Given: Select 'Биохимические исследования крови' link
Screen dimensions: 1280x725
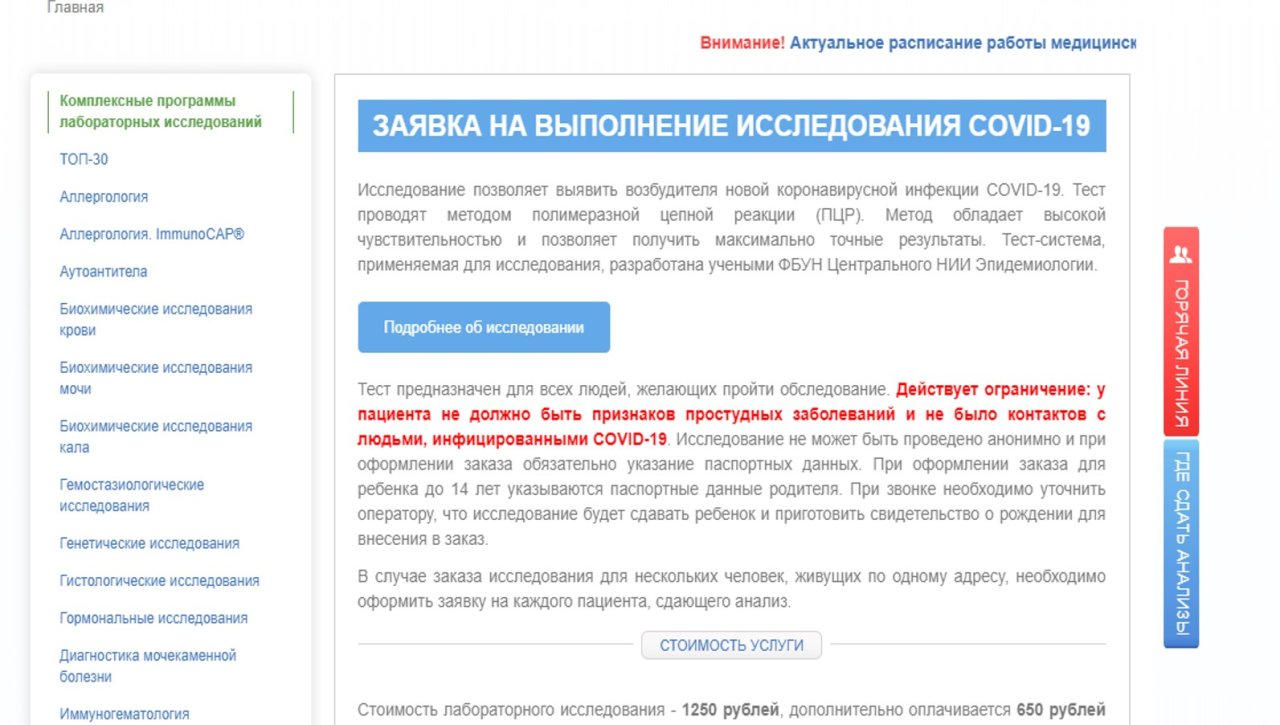Looking at the screenshot, I should pos(156,319).
